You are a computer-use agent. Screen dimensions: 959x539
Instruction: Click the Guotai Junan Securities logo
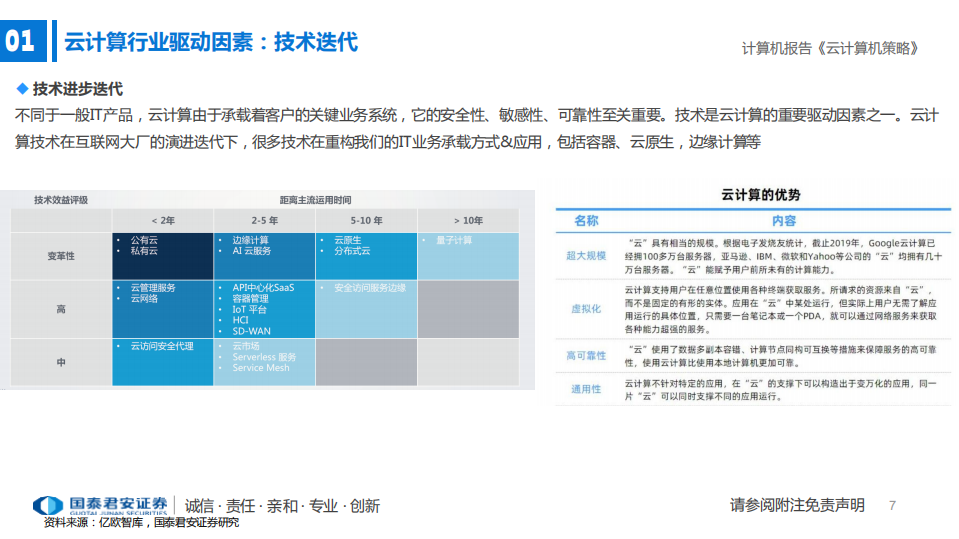pos(100,505)
